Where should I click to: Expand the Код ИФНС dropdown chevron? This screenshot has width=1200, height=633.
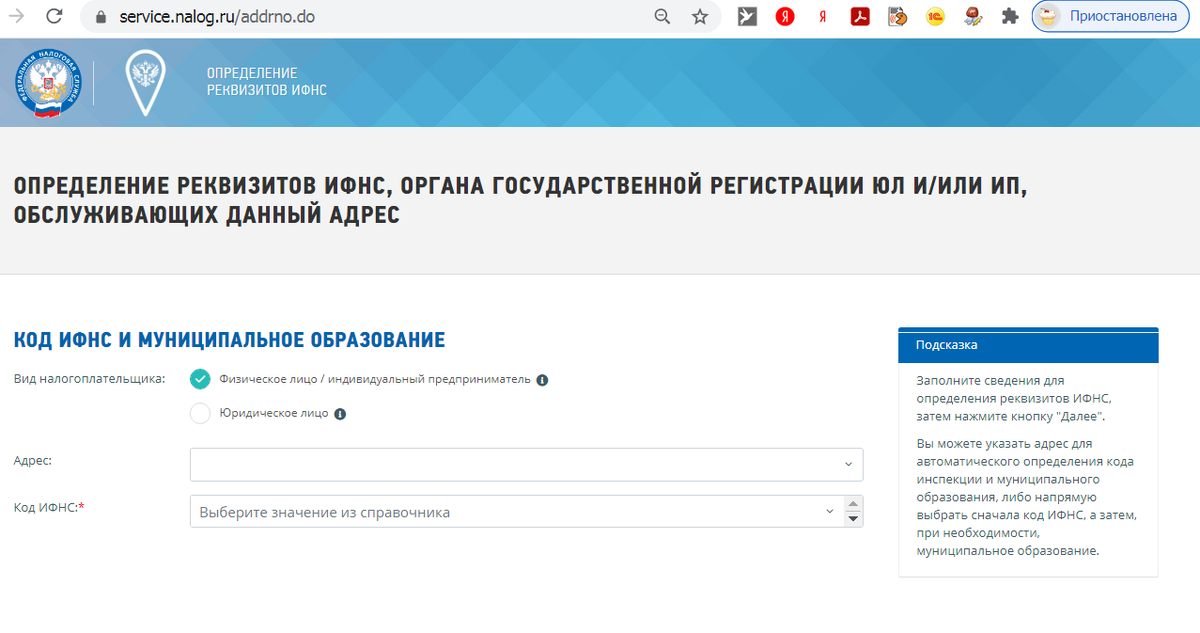(x=829, y=512)
